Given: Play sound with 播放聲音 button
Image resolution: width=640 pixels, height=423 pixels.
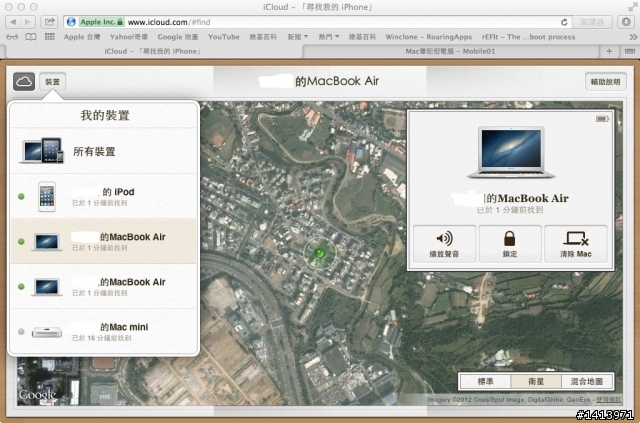Looking at the screenshot, I should [444, 244].
